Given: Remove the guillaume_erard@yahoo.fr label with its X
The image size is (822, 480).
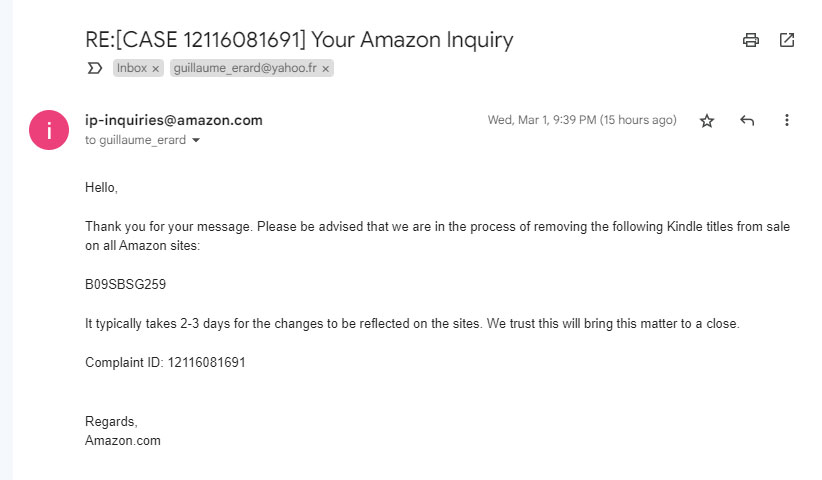Looking at the screenshot, I should pos(326,68).
